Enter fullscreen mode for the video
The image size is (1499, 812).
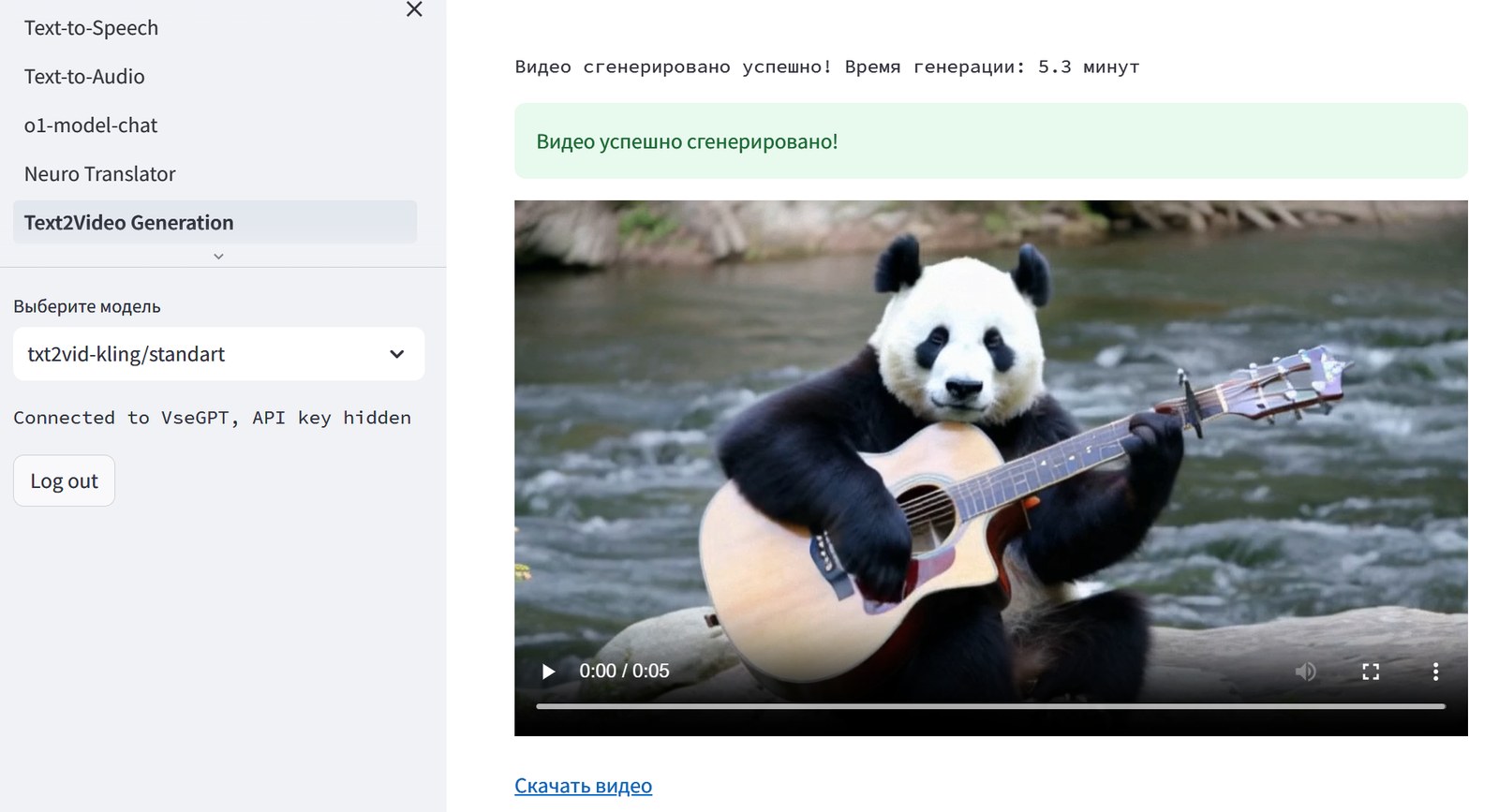point(1371,672)
